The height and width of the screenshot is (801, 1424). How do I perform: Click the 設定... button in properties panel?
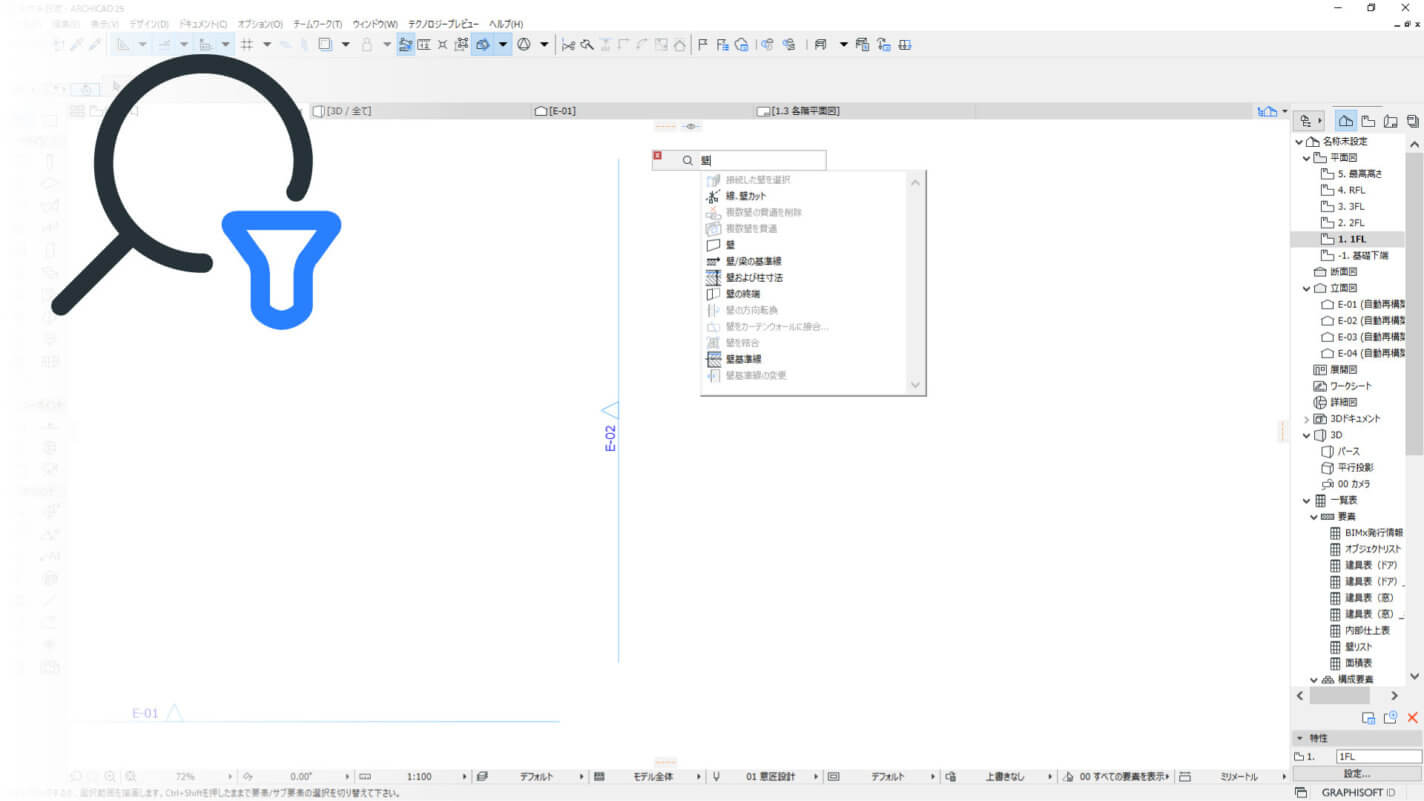click(1356, 774)
